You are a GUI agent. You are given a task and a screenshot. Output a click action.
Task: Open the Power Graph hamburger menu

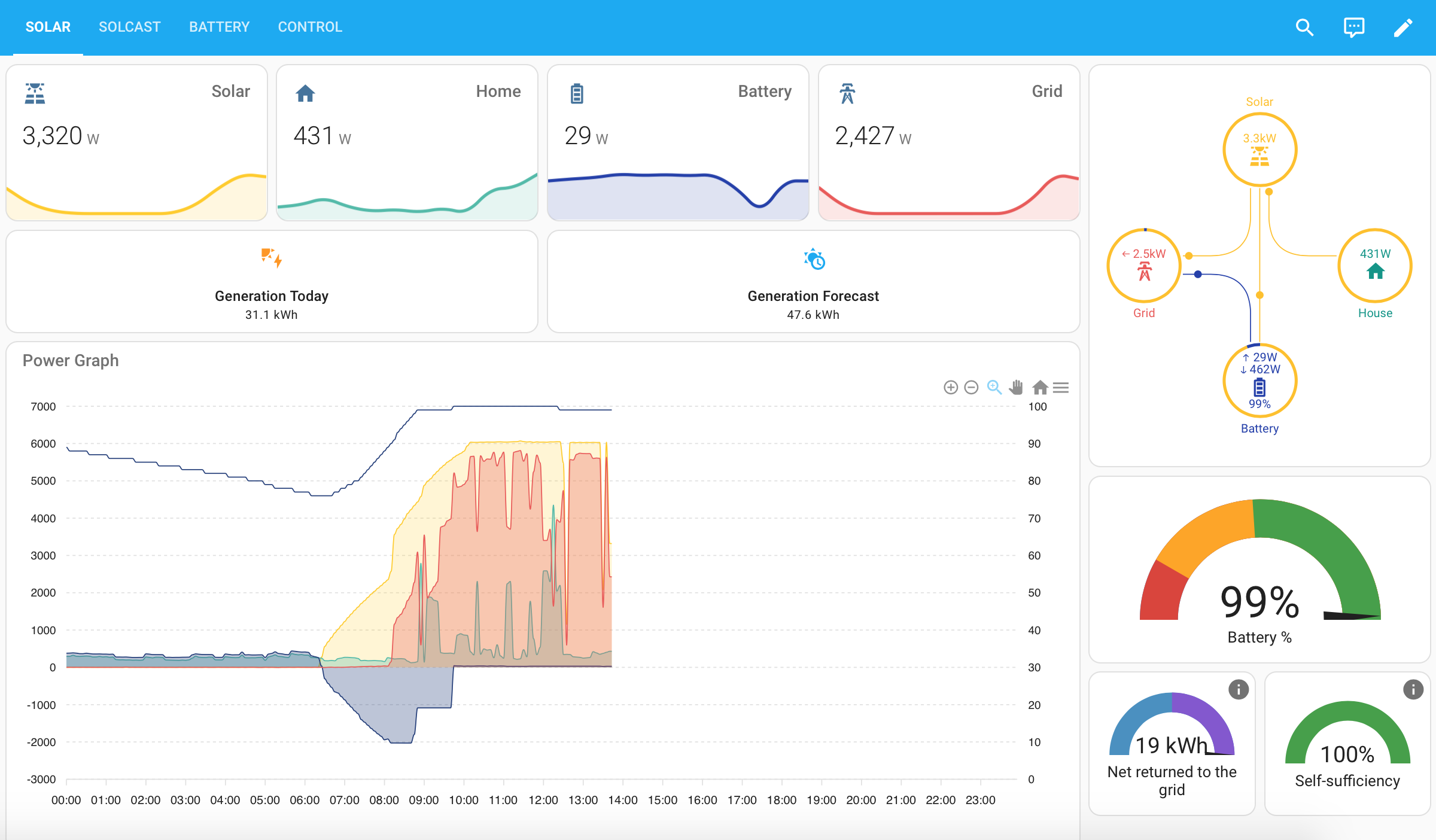(x=1061, y=388)
